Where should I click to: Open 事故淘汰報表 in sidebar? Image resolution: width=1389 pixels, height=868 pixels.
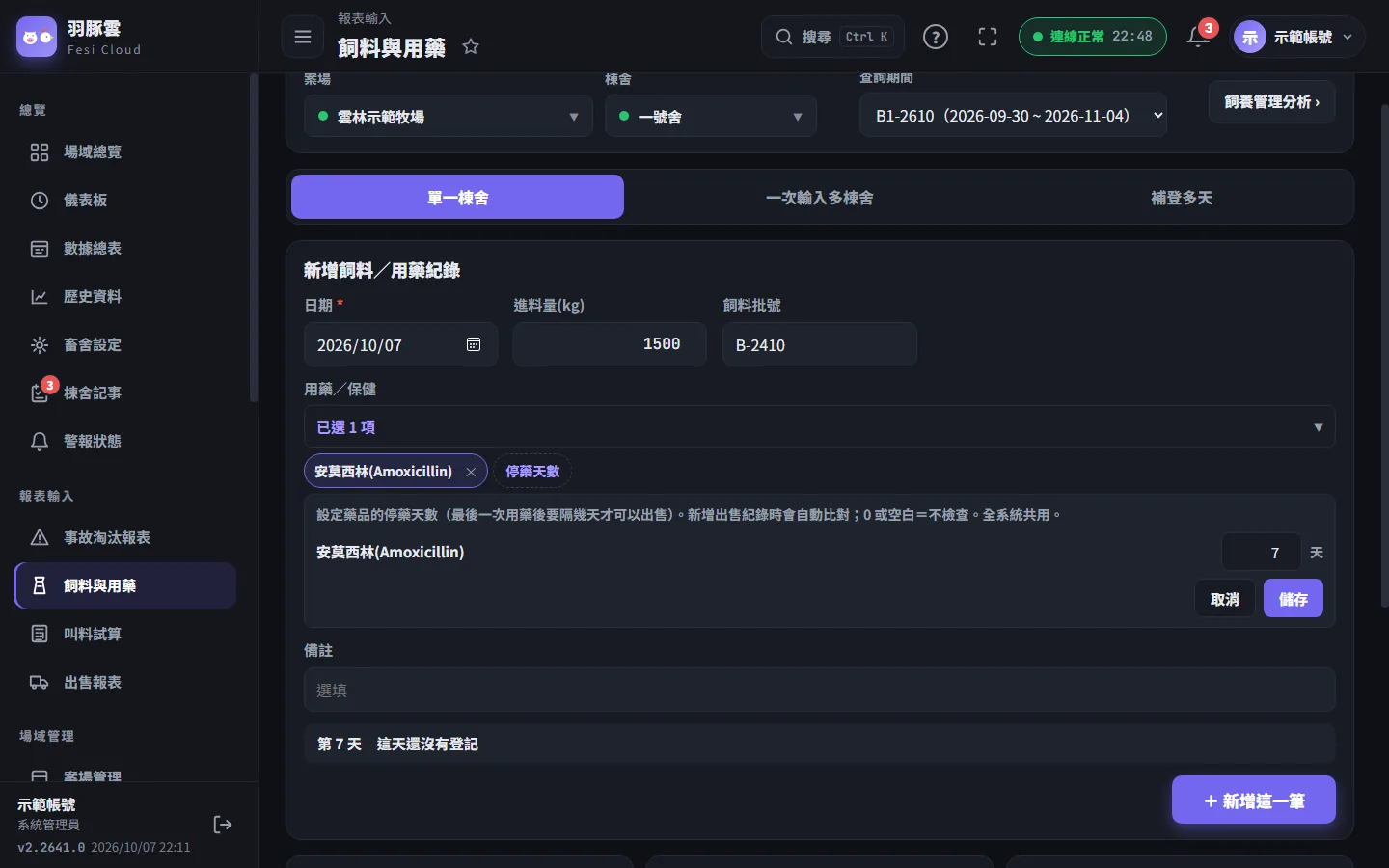point(125,537)
